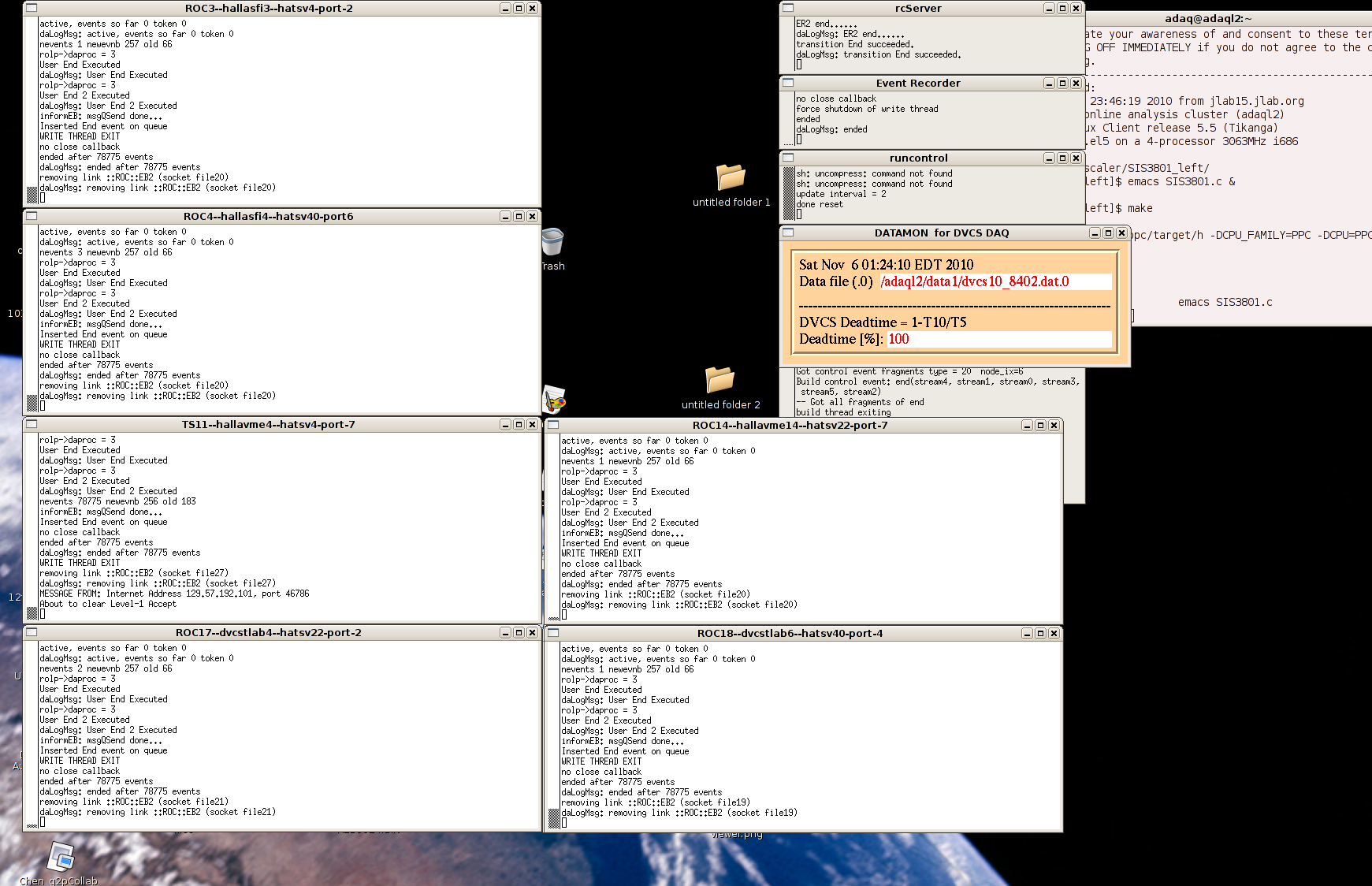This screenshot has width=1372, height=886.
Task: Maximize the ROC17 terminal window
Action: pos(519,632)
